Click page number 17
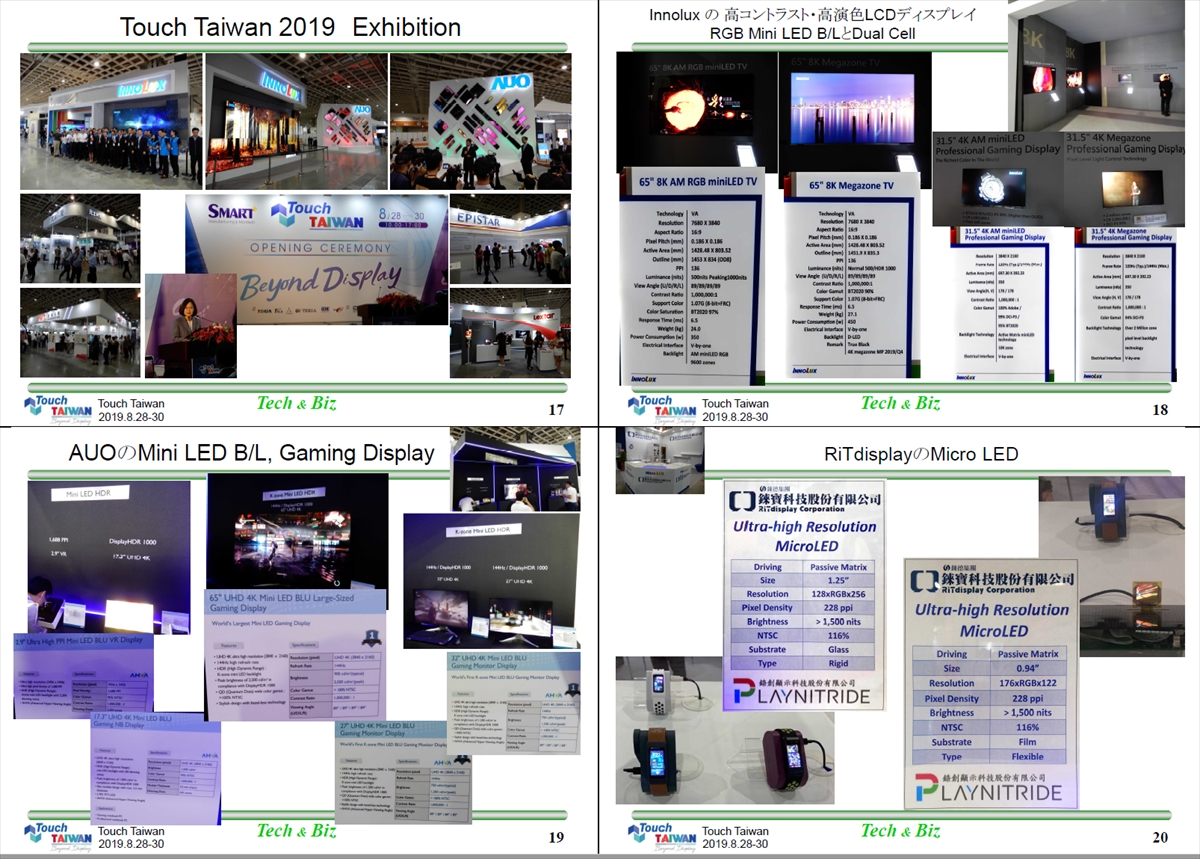Viewport: 1200px width, 859px height. pos(557,409)
